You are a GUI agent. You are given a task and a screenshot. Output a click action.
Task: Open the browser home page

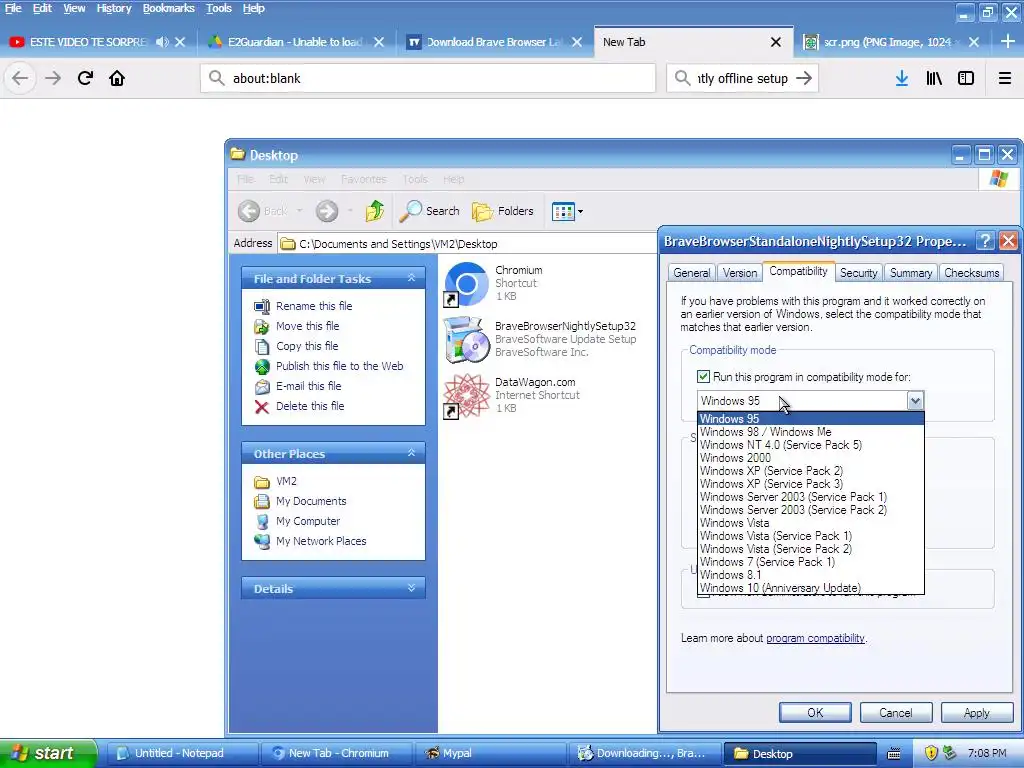point(117,78)
